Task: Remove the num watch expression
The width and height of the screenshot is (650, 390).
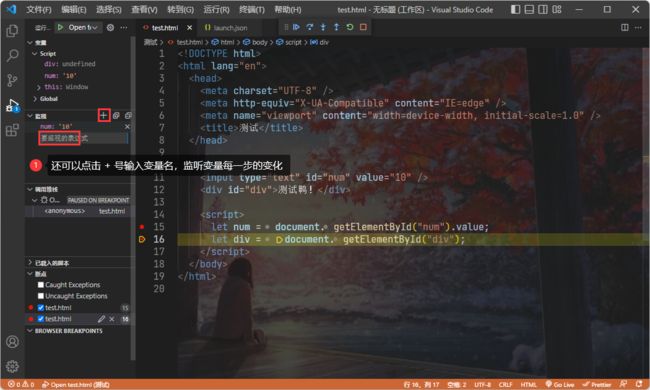Action: click(x=127, y=126)
